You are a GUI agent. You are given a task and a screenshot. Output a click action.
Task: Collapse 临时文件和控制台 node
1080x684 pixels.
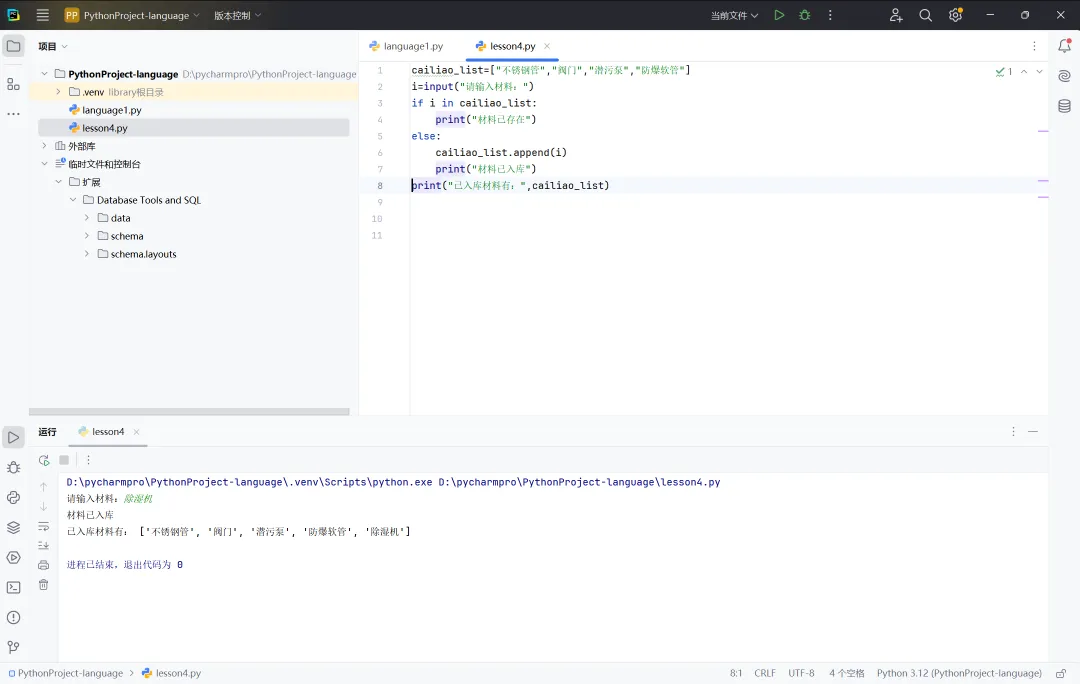pos(45,164)
